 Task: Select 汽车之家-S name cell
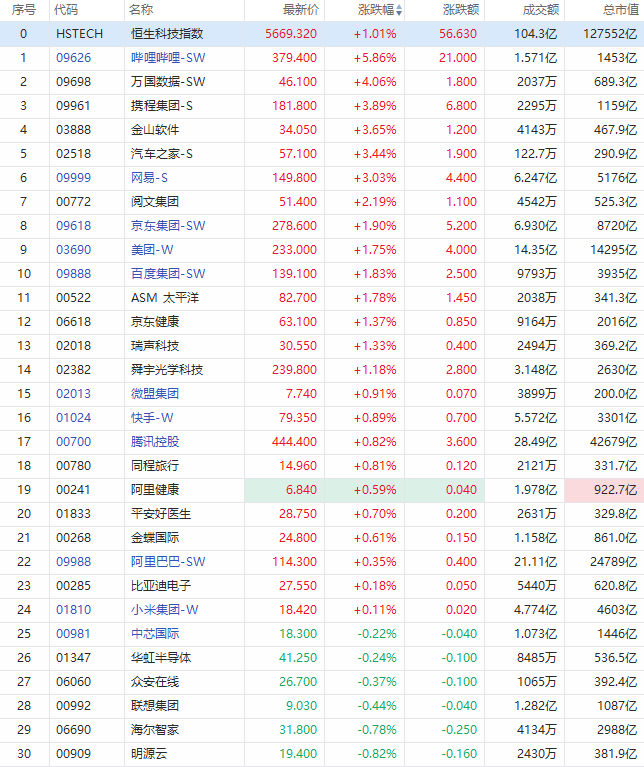coord(161,154)
